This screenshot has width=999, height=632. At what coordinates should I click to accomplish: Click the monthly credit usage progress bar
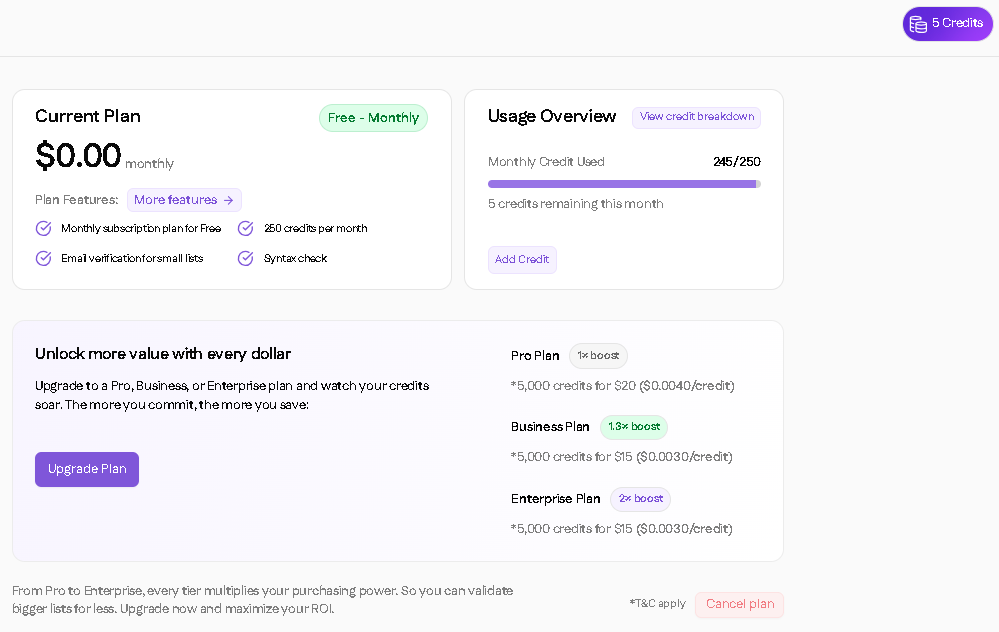[623, 184]
